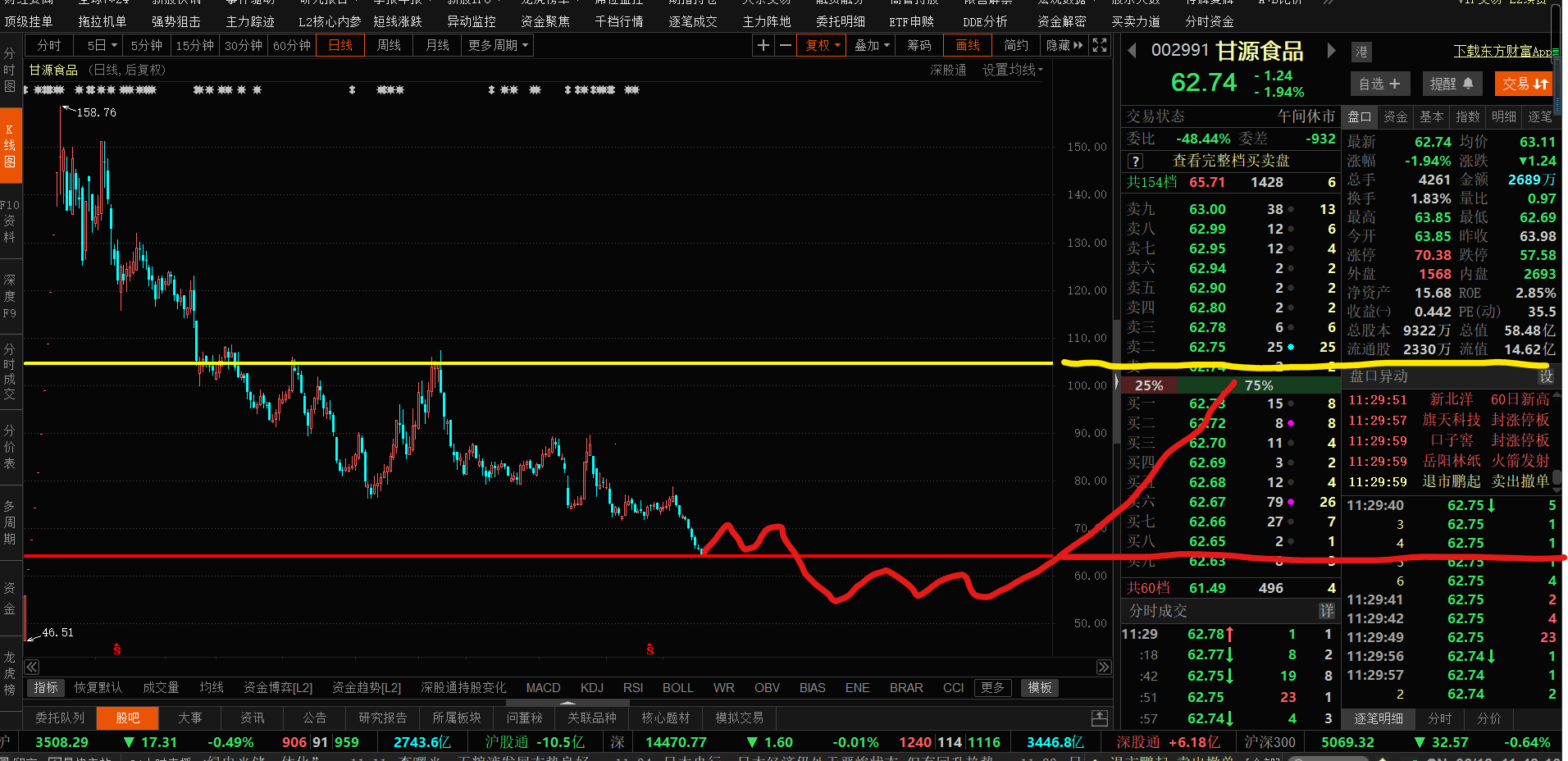This screenshot has height=761, width=1568.
Task: Set a price alert with 提醒 bell
Action: tap(1452, 84)
